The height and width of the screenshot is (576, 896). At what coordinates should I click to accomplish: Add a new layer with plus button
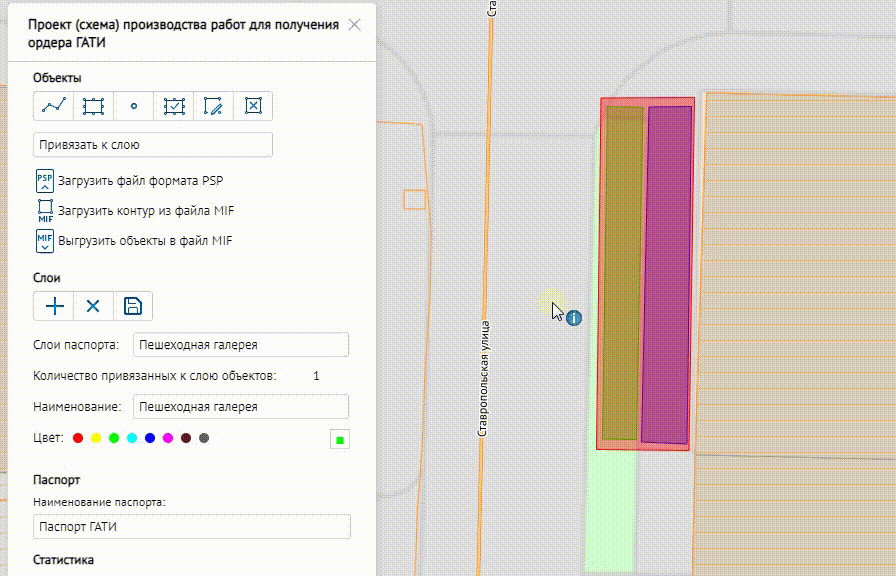54,306
